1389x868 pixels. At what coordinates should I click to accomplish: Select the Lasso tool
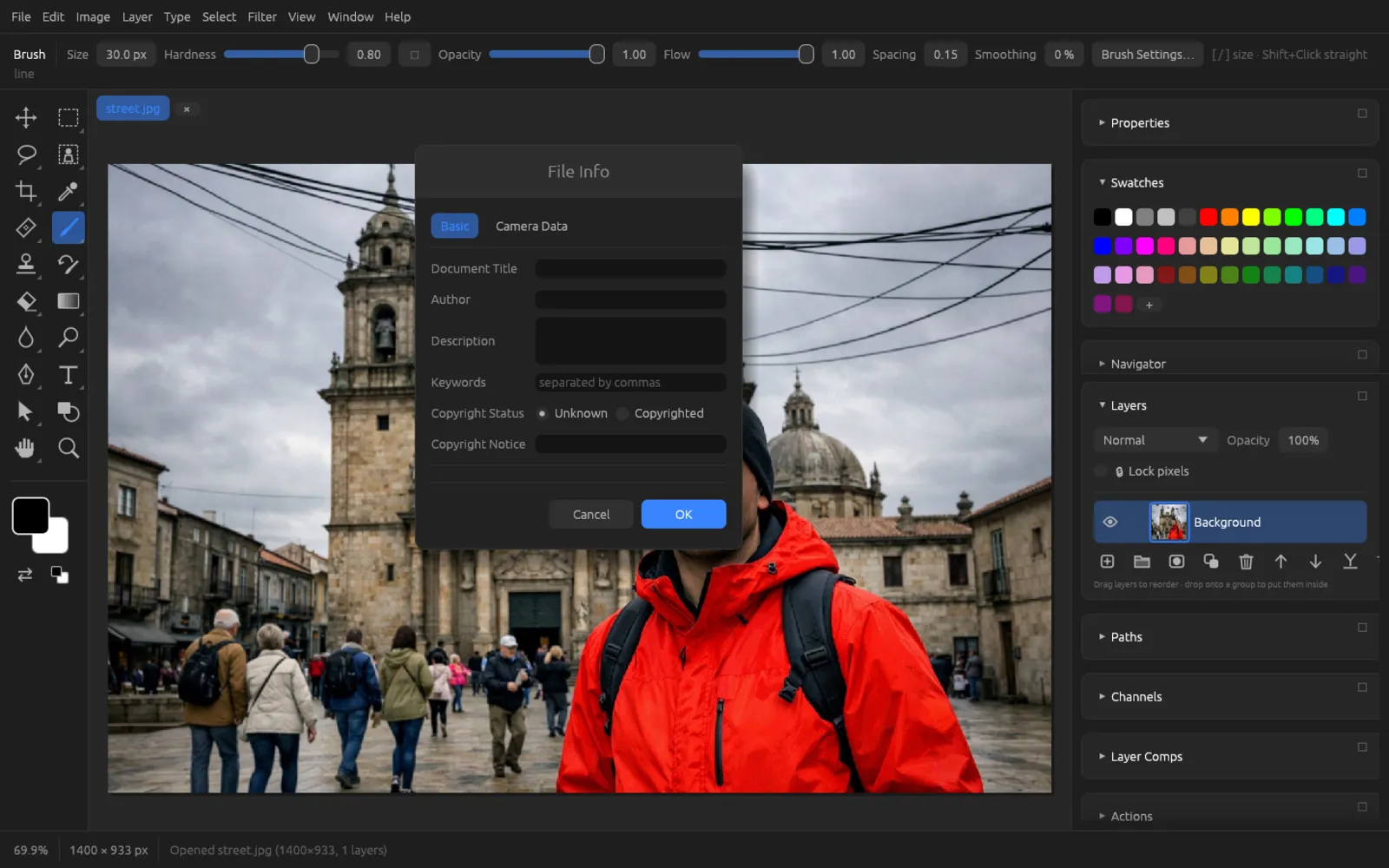(26, 155)
